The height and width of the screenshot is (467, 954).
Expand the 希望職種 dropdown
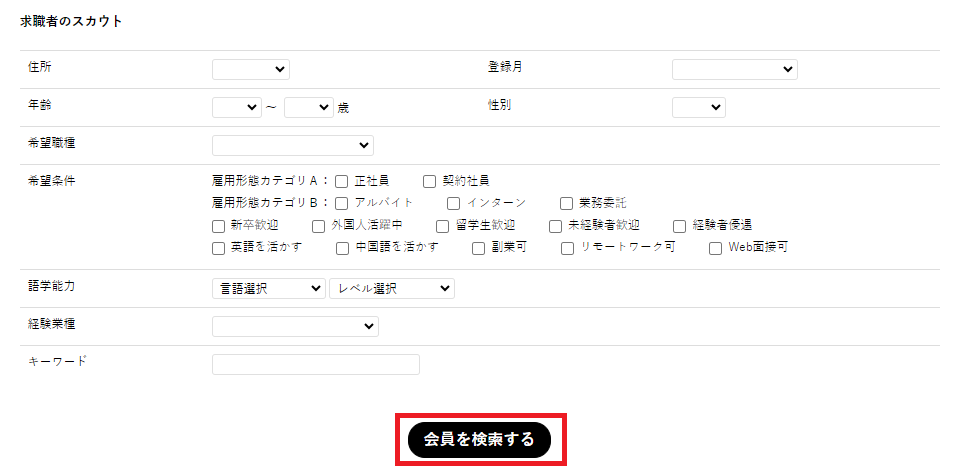coord(292,145)
